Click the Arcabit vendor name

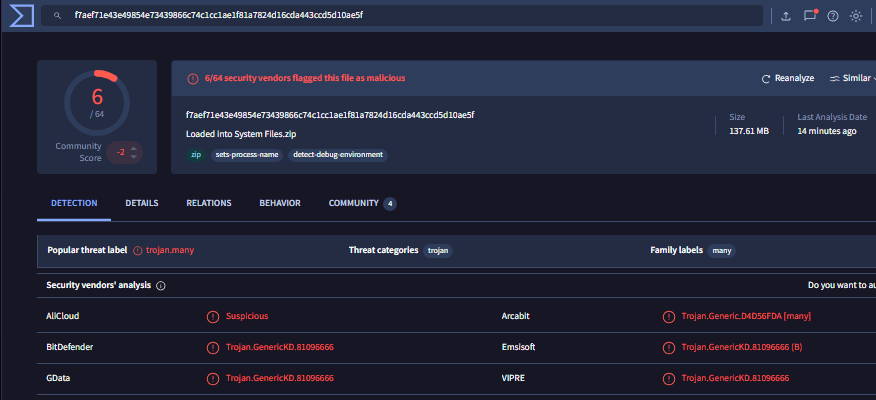(x=516, y=316)
